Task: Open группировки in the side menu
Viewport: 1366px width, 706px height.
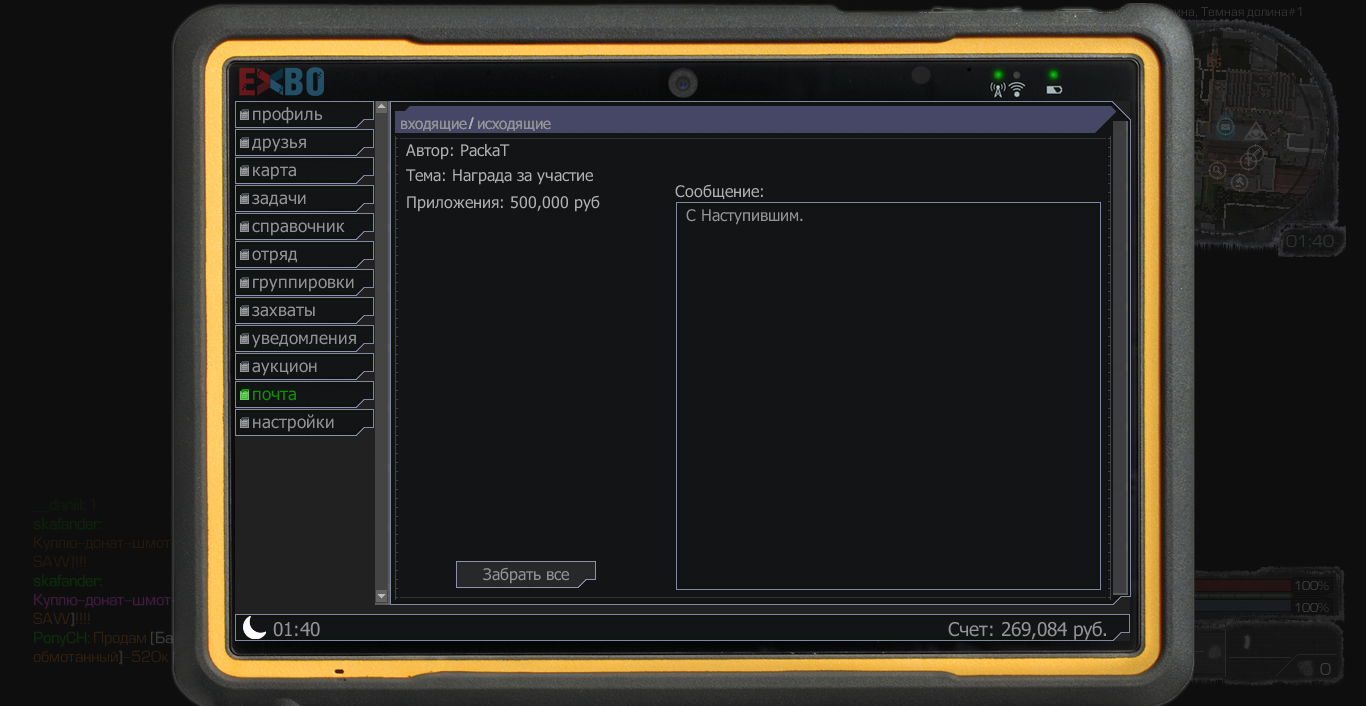Action: click(304, 283)
